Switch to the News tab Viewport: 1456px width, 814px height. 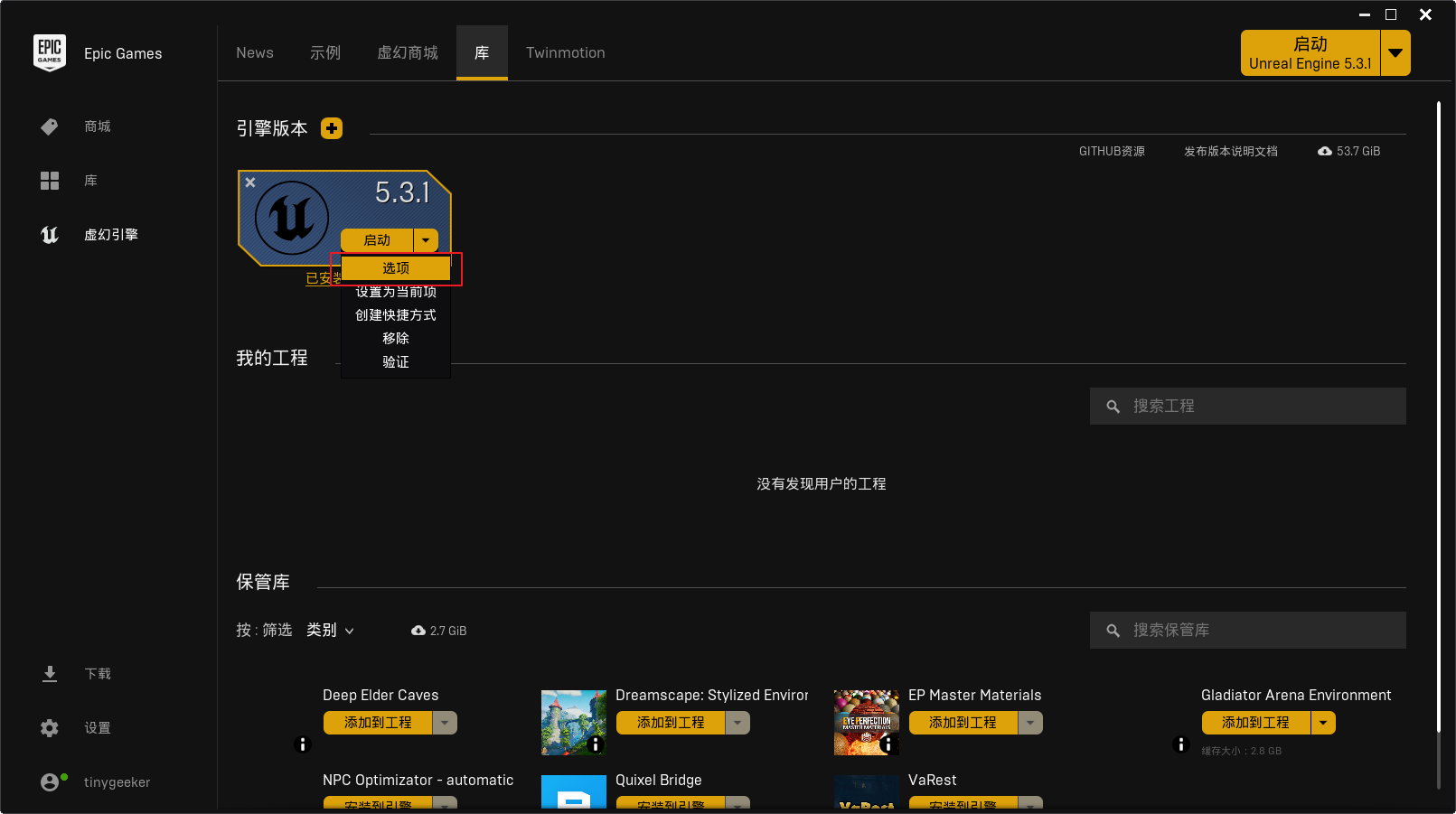[x=255, y=53]
